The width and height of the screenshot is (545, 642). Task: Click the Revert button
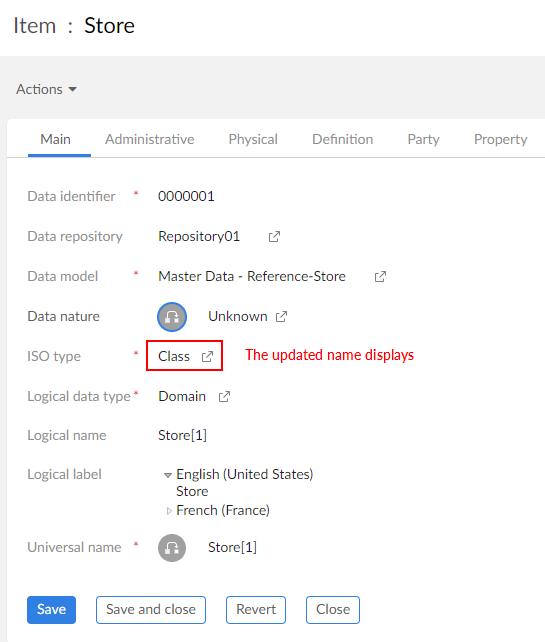[256, 610]
